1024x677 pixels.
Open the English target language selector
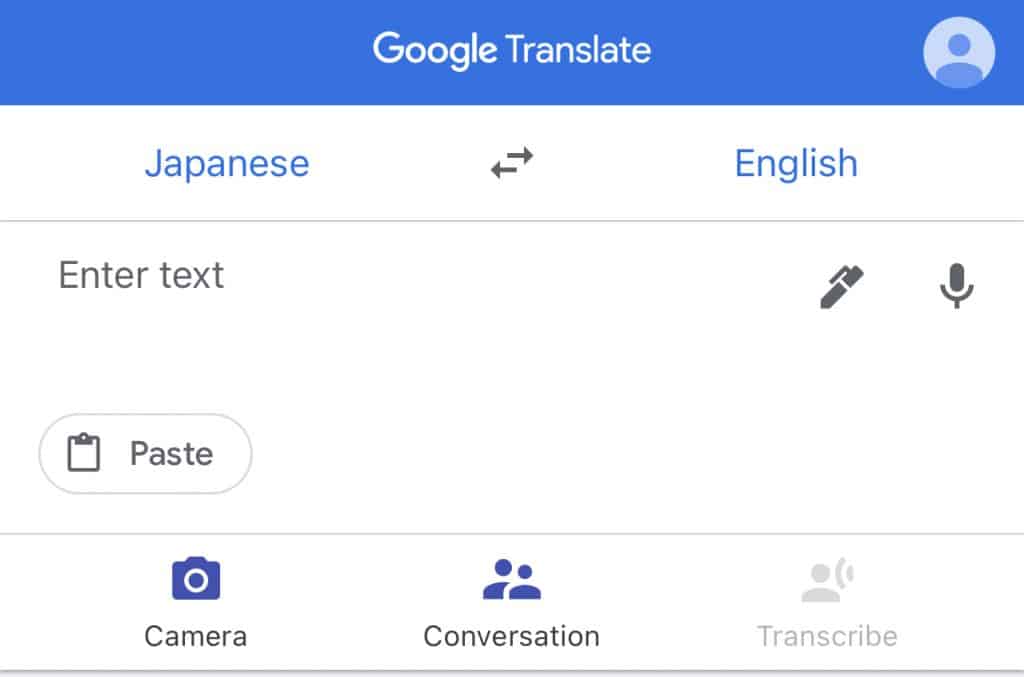pos(796,163)
